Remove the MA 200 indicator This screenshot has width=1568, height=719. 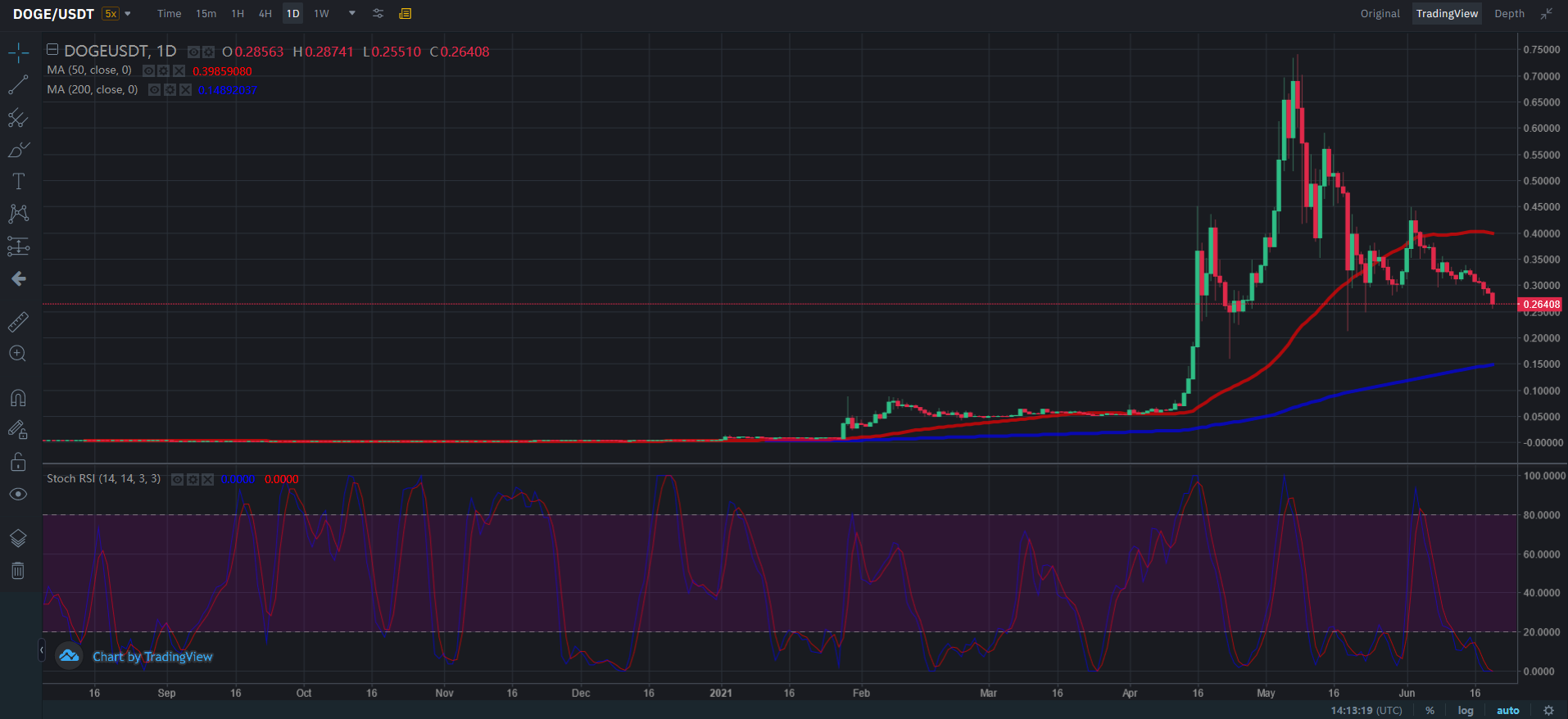185,90
